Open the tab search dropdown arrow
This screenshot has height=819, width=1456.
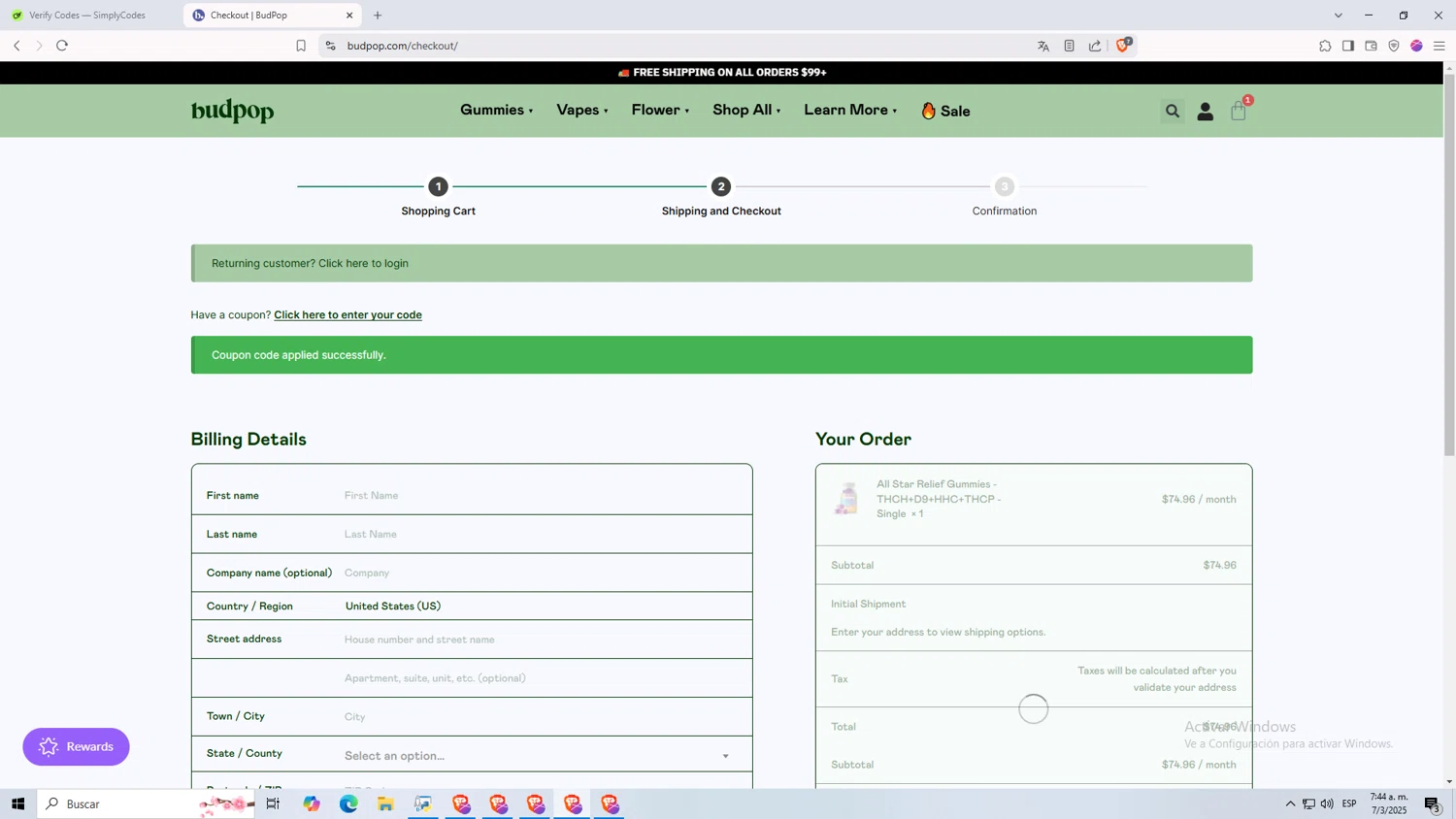pos(1338,16)
